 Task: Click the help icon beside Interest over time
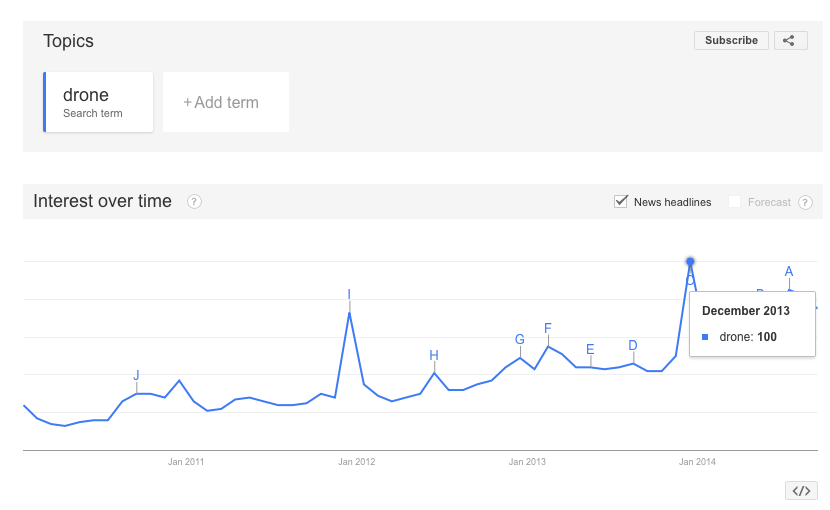coord(194,202)
